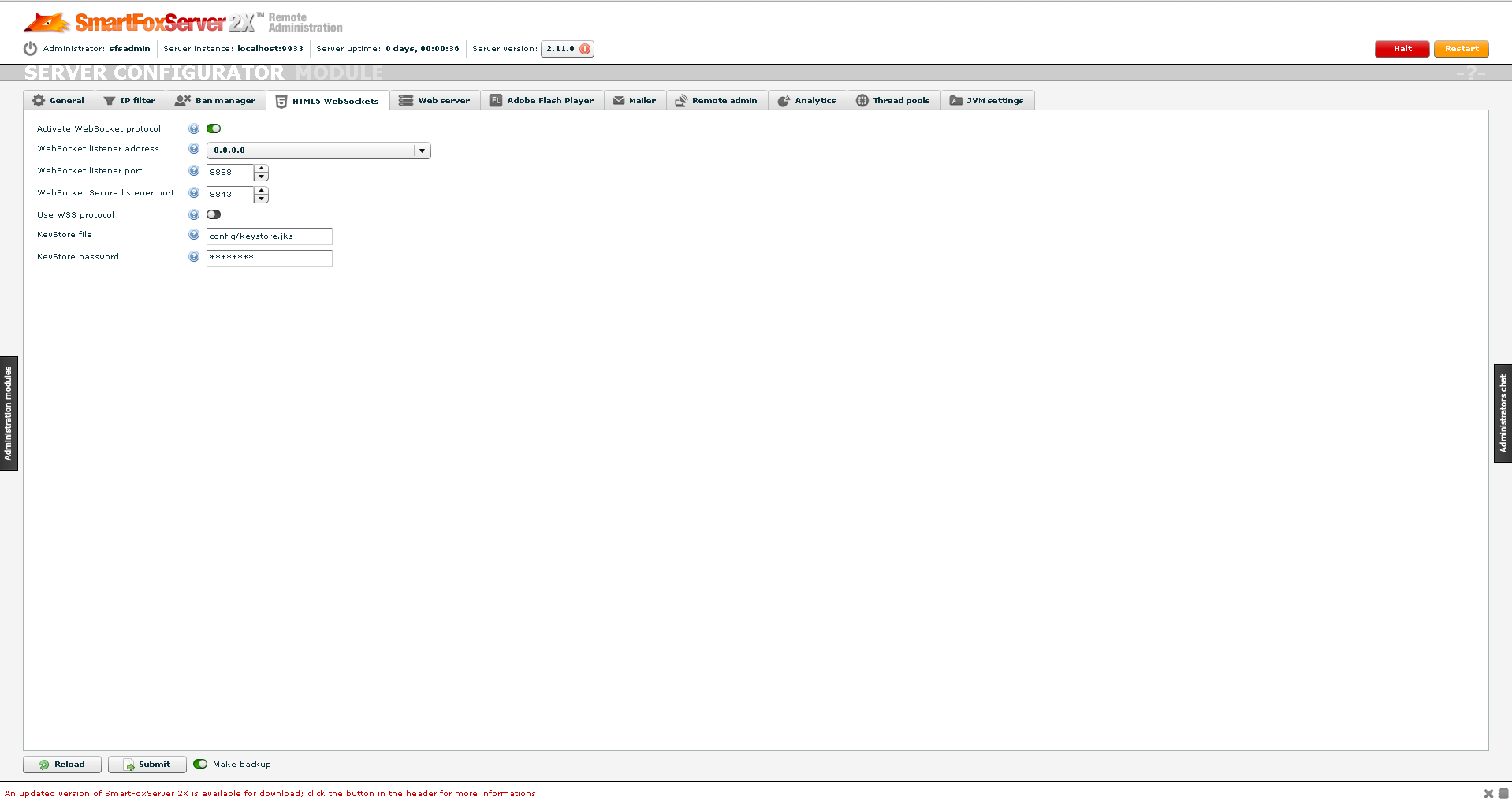Click help icon for Use WSS protocol
Image resolution: width=1512 pixels, height=804 pixels.
[x=194, y=214]
